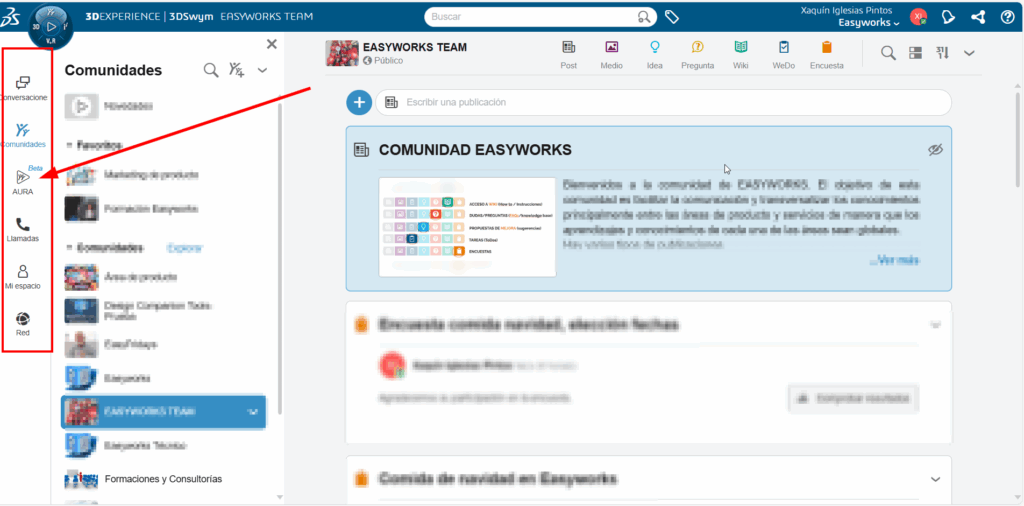Image resolution: width=1024 pixels, height=506 pixels.
Task: Open sort order options icon
Action: coord(942,53)
